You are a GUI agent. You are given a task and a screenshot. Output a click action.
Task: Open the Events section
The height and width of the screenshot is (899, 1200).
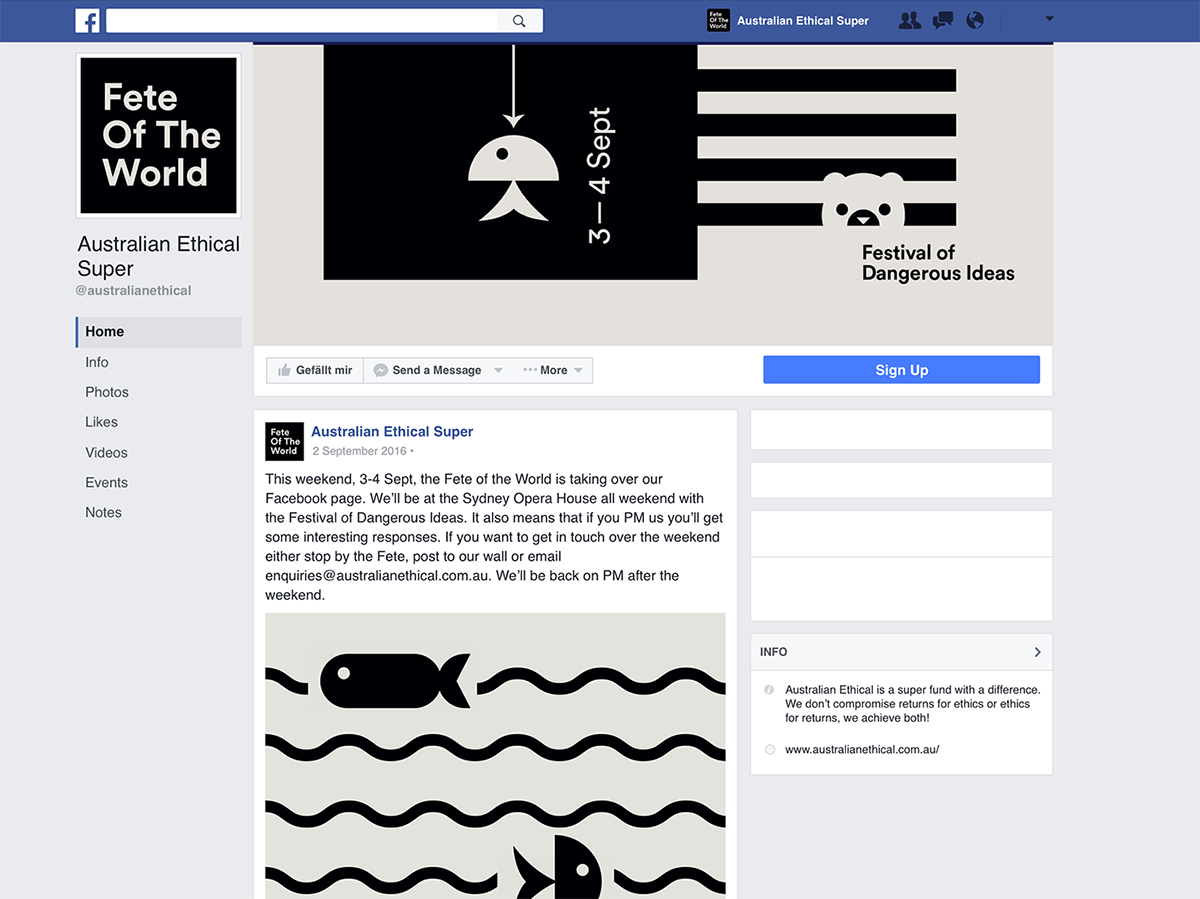(x=107, y=482)
